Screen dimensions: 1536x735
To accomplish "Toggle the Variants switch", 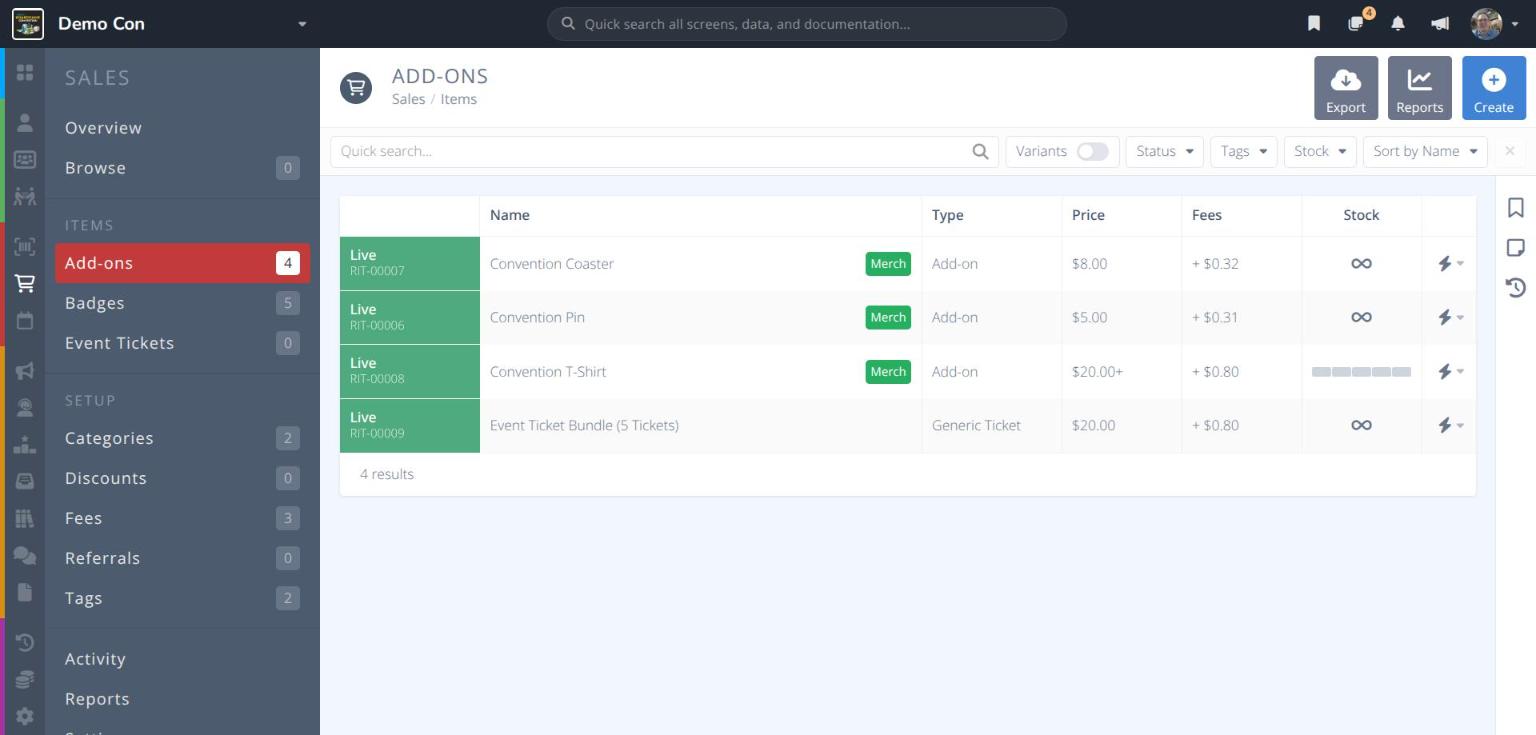I will click(1093, 152).
